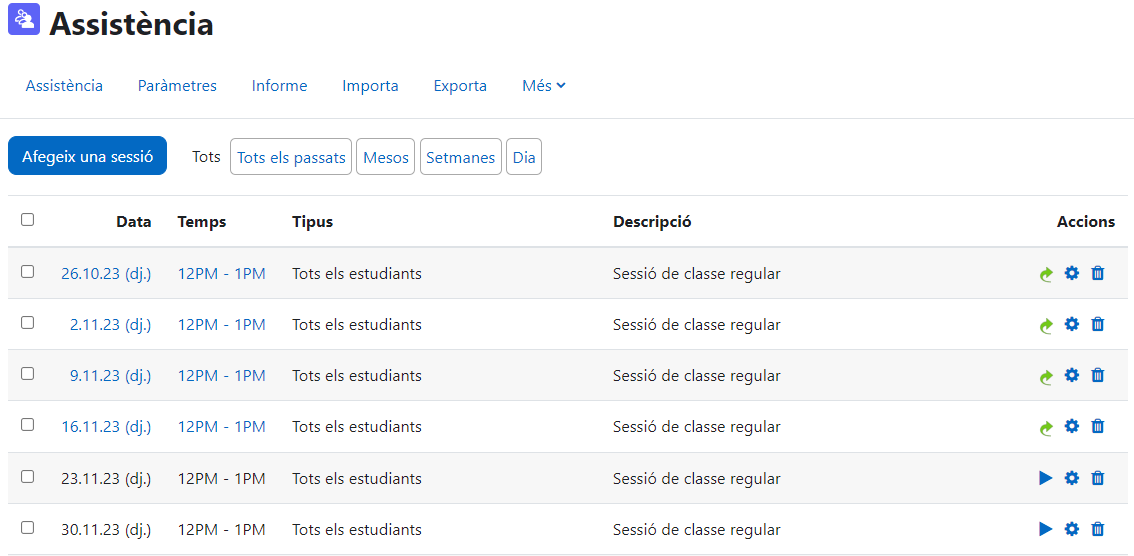Check the box for 9.11.23 session

pos(27,374)
